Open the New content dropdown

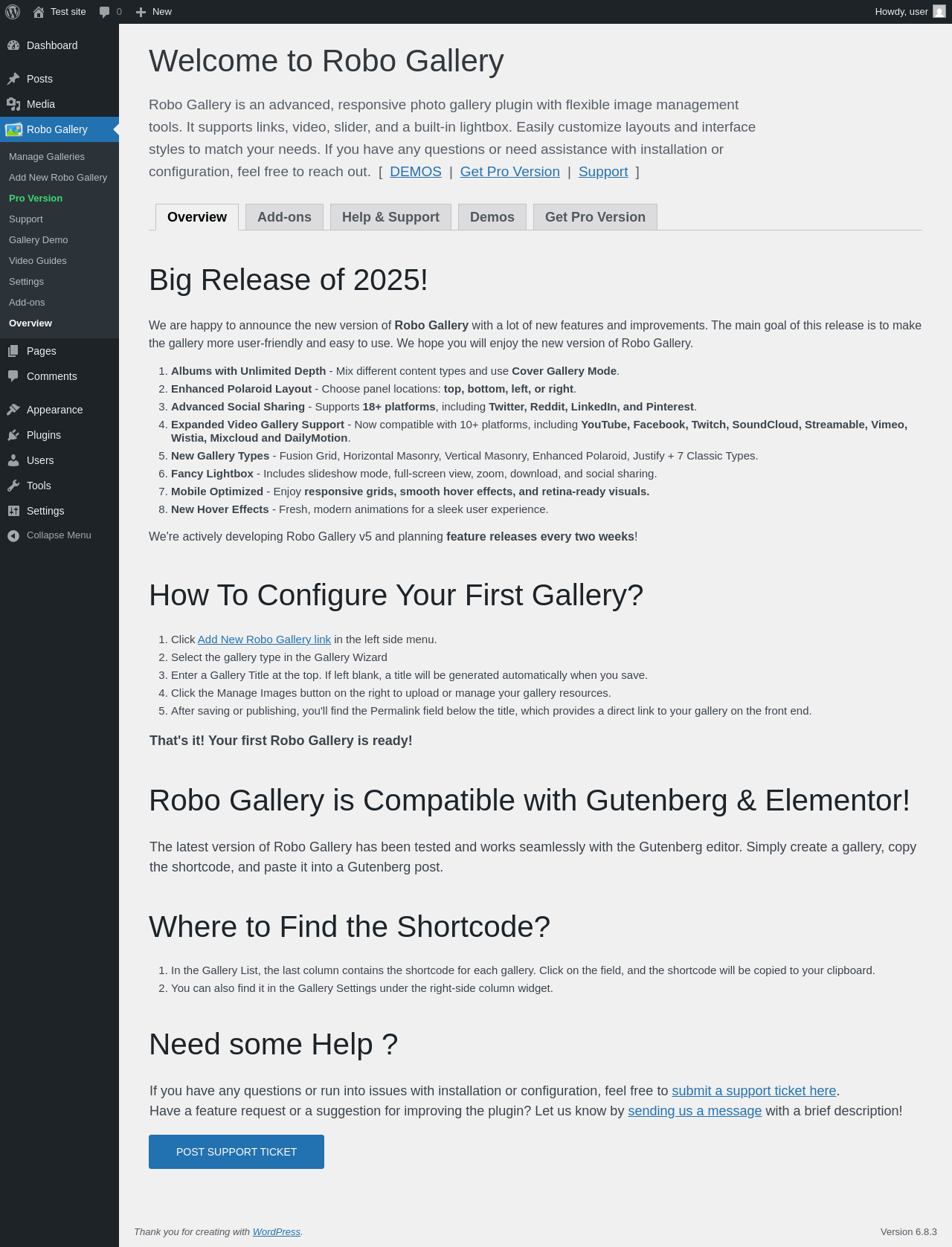click(x=154, y=12)
